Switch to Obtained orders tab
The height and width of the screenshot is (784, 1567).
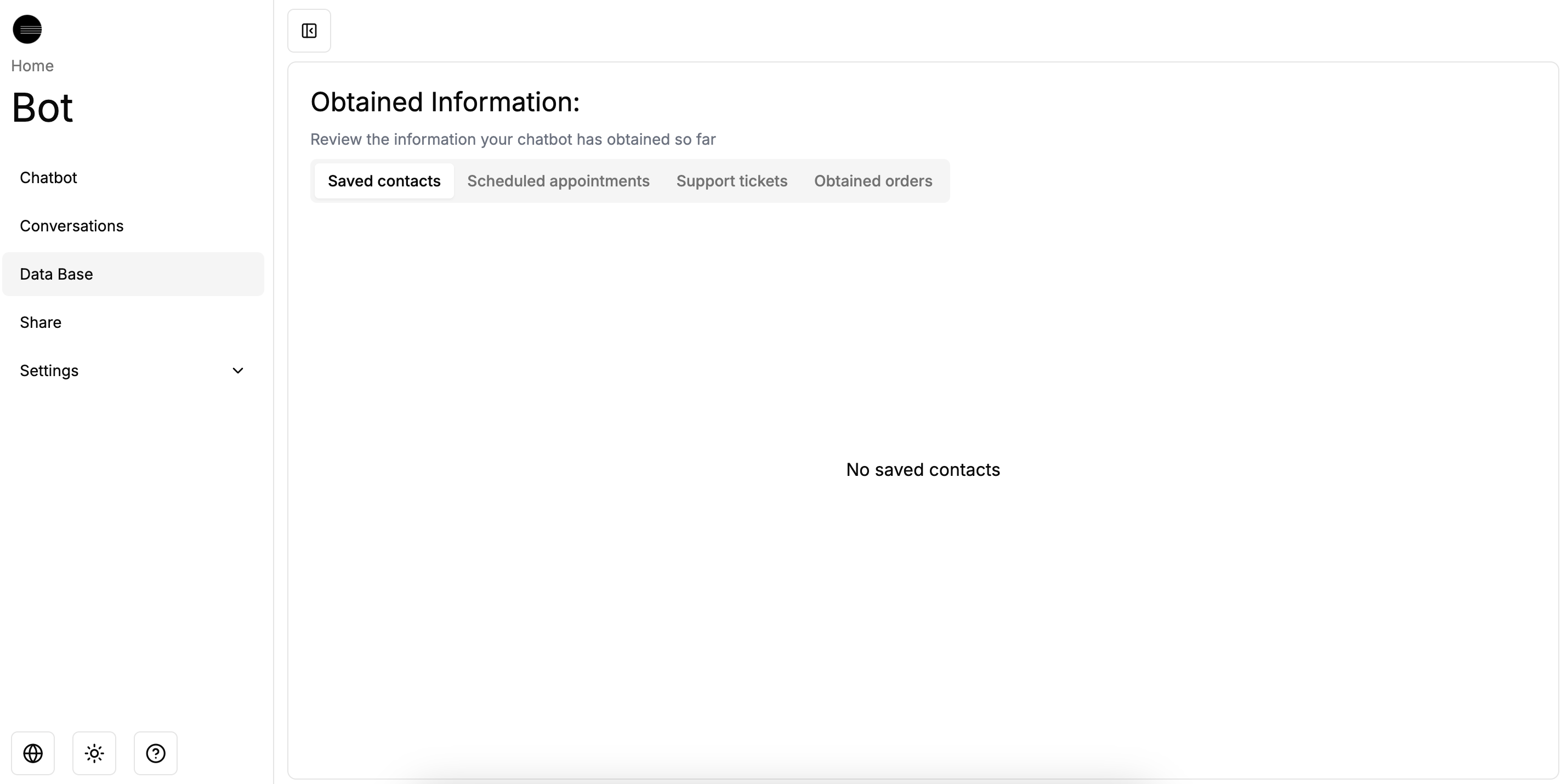[873, 180]
